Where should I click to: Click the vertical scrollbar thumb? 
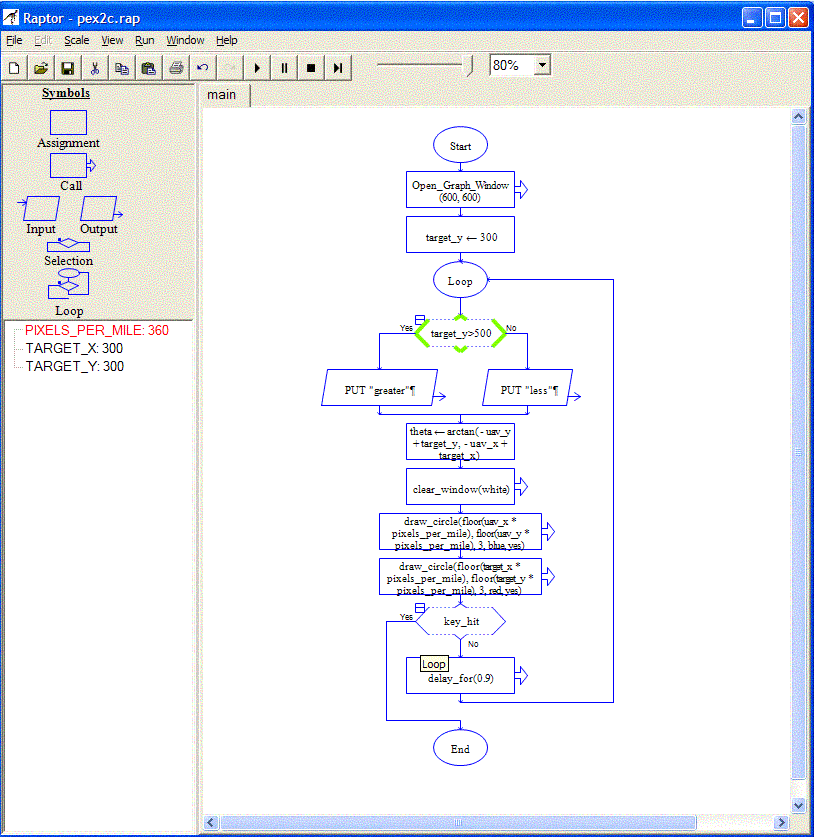[799, 453]
